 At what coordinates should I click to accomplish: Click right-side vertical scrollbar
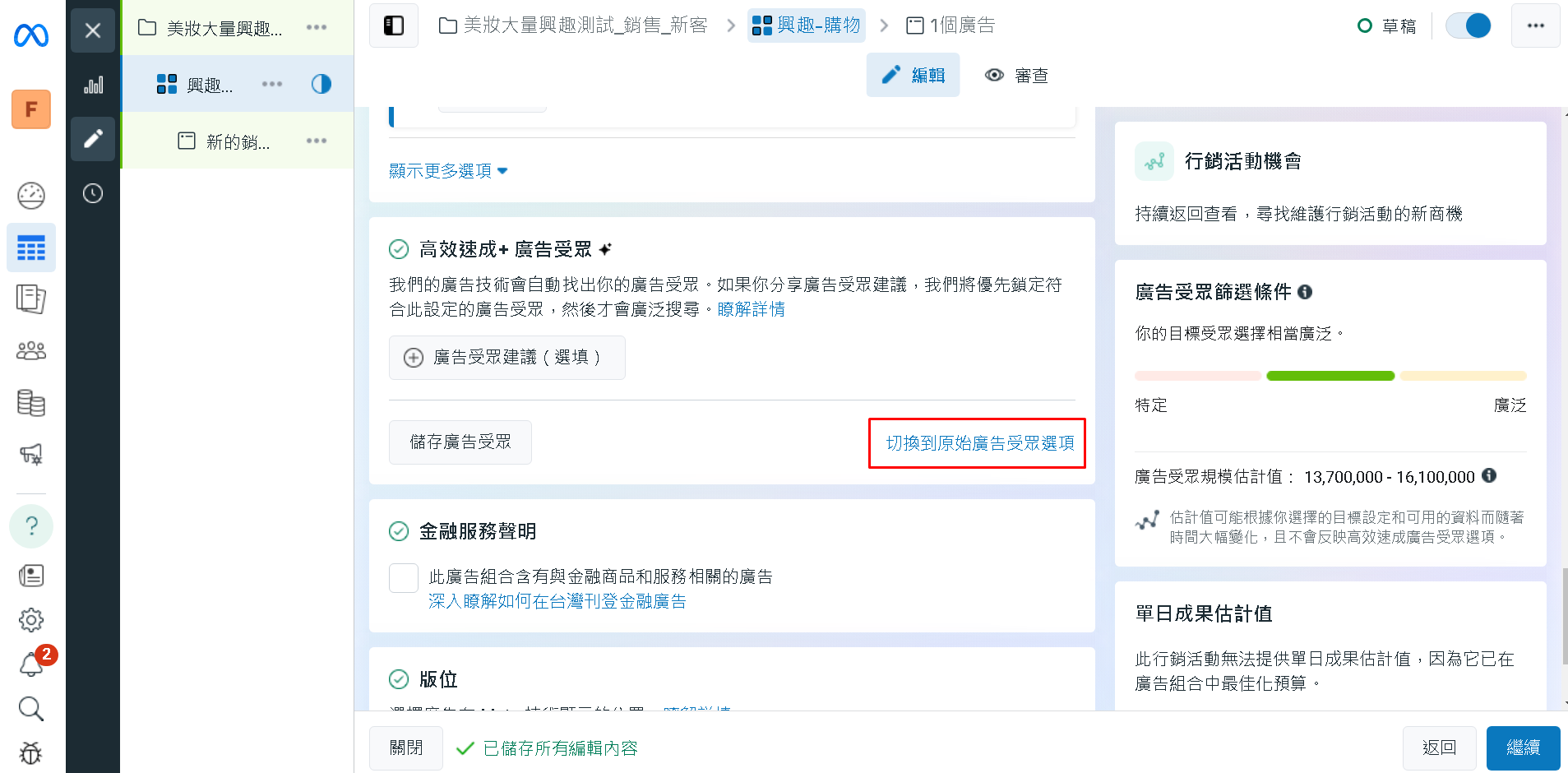point(1564,617)
